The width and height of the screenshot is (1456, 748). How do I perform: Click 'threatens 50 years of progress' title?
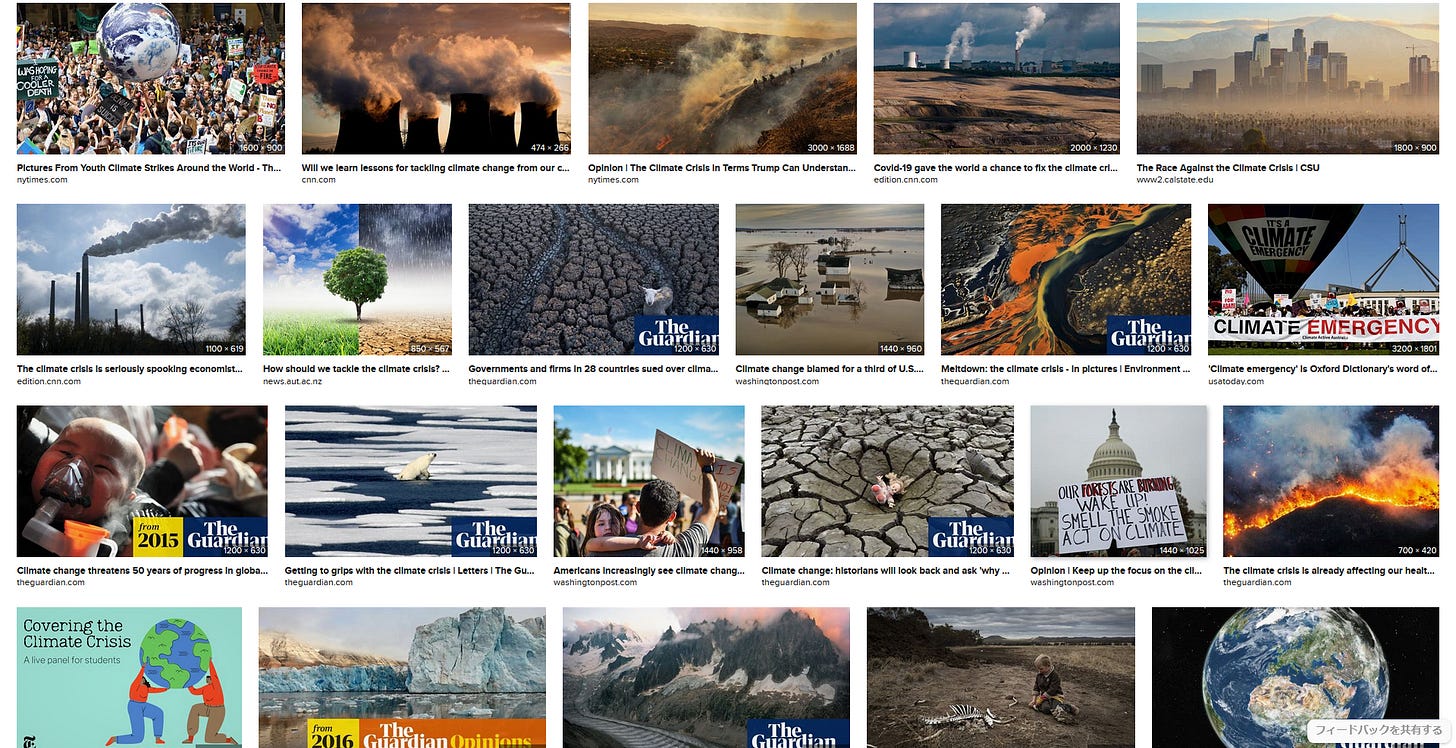click(x=142, y=571)
